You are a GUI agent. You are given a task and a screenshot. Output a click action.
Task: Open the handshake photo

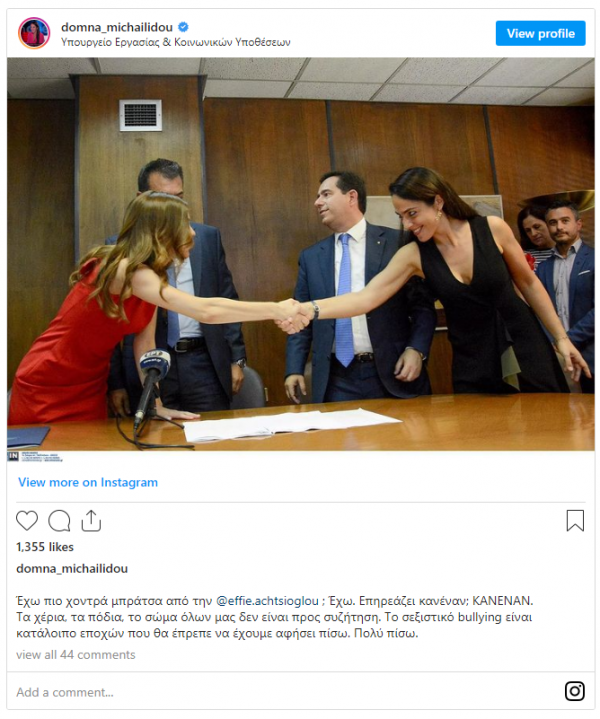pos(301,254)
